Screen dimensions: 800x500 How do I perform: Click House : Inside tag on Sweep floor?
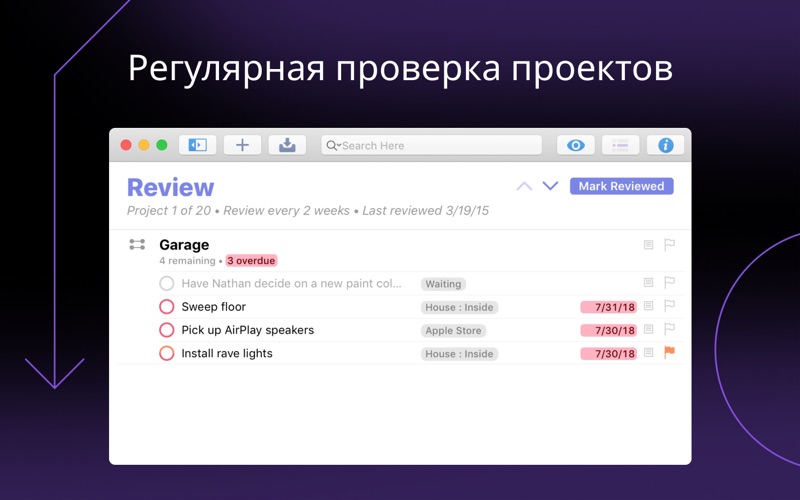click(x=459, y=307)
